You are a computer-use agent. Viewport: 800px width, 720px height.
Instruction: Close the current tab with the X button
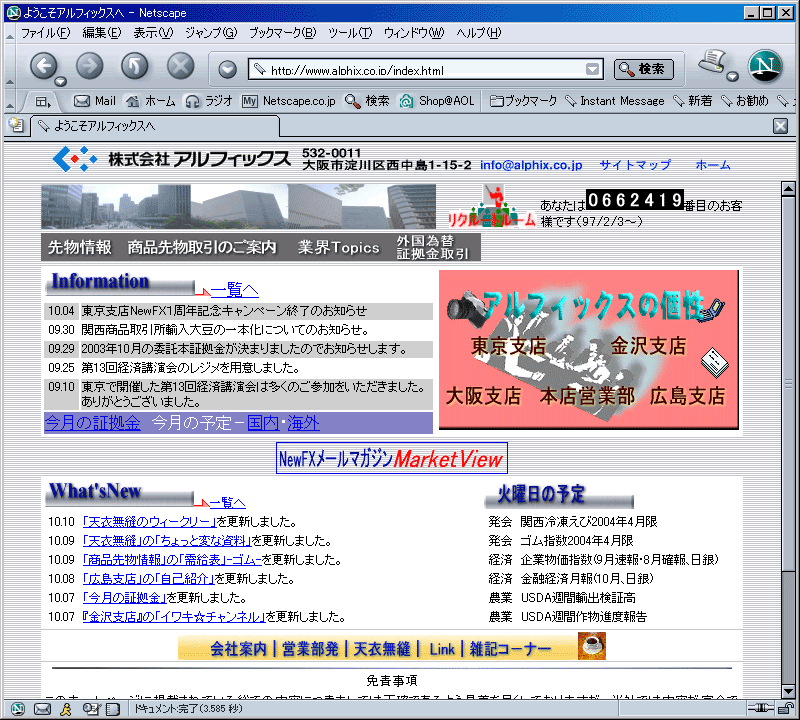(780, 126)
